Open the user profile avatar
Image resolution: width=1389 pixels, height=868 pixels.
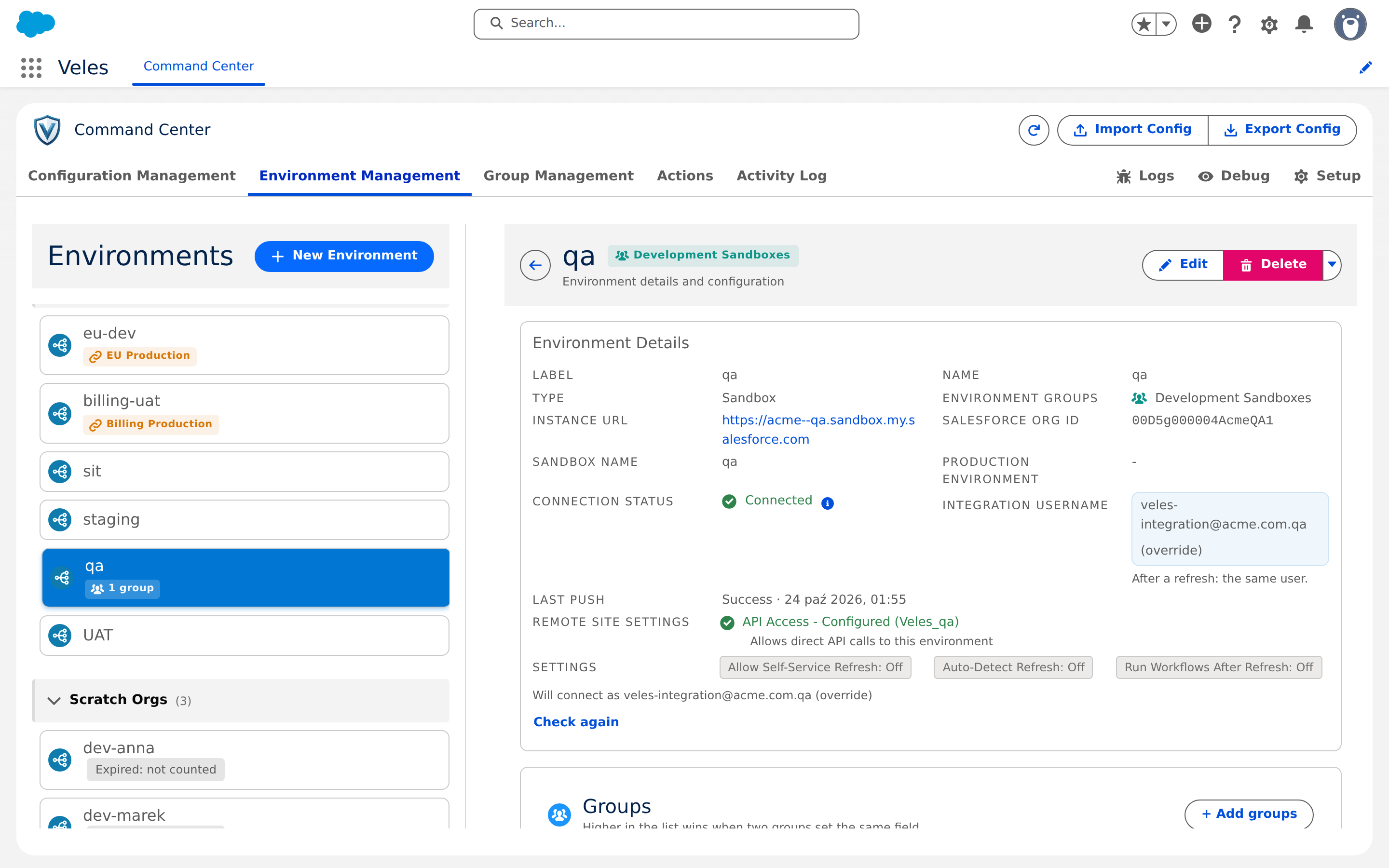click(1350, 24)
